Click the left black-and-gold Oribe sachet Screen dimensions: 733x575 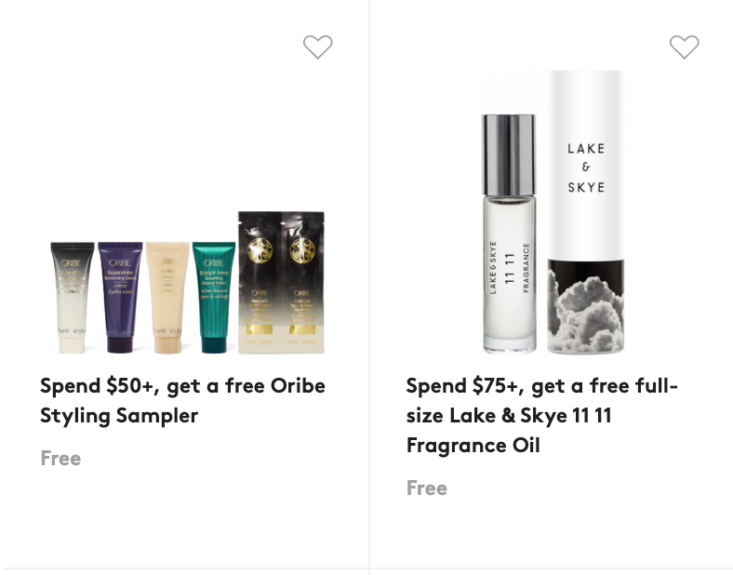[259, 282]
